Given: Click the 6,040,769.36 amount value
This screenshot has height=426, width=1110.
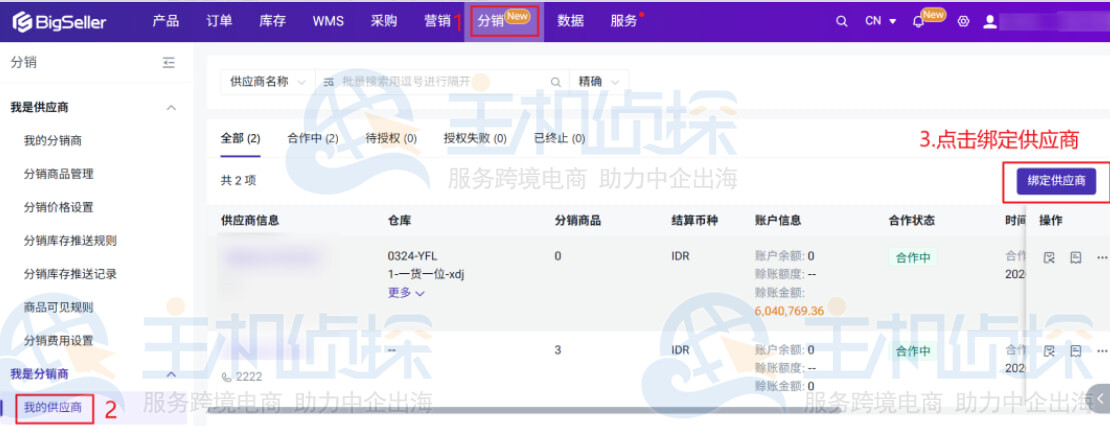Looking at the screenshot, I should 789,311.
